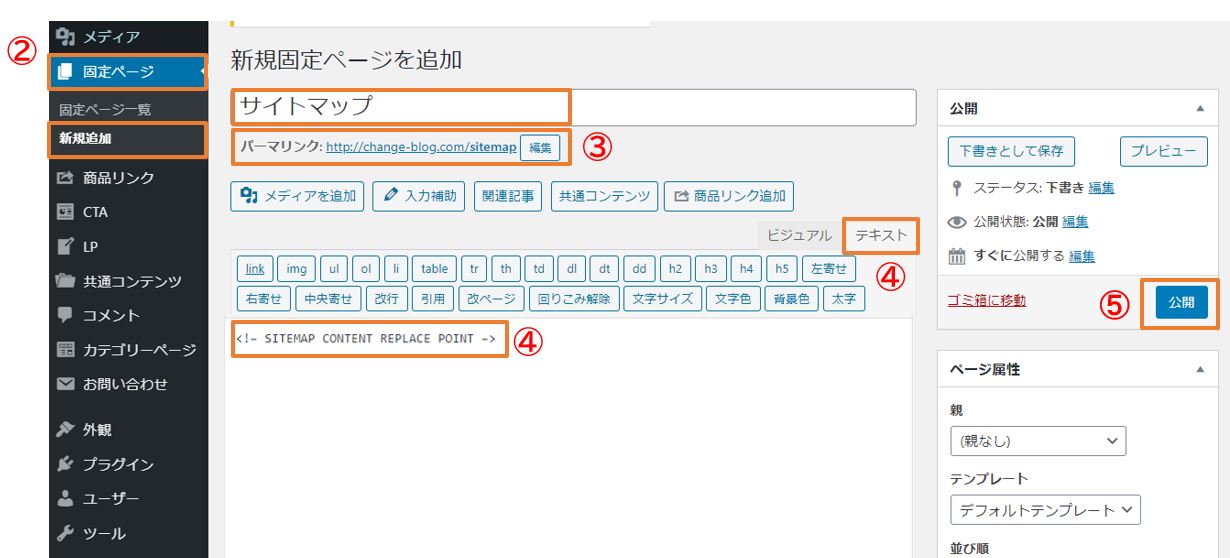
Task: Click the LP pencil icon
Action: click(66, 246)
